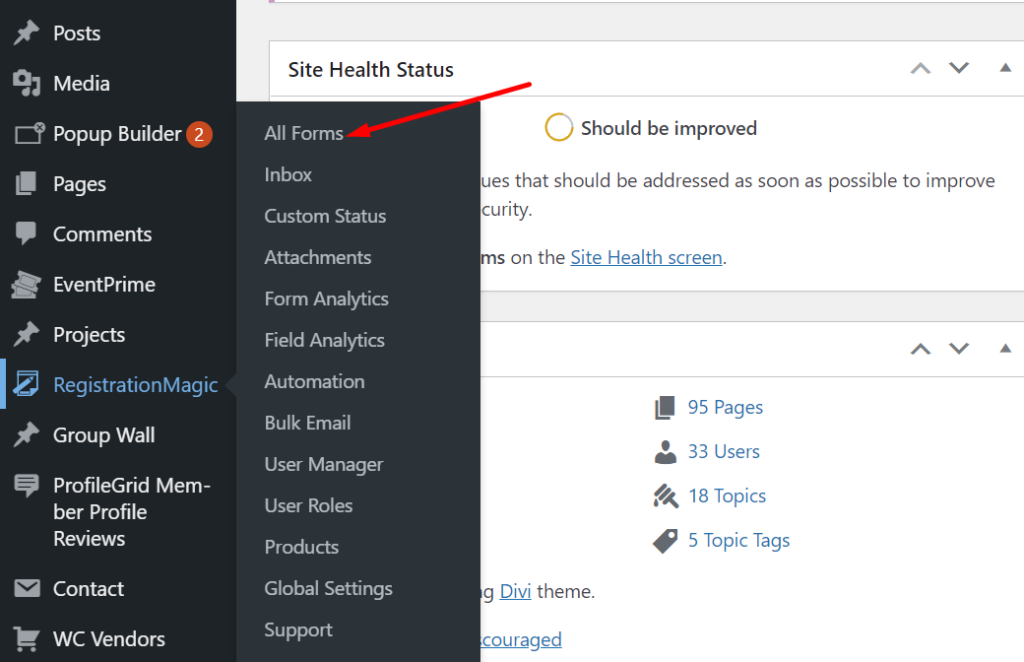Select the Contact envelope icon
The width and height of the screenshot is (1024, 662).
27,589
